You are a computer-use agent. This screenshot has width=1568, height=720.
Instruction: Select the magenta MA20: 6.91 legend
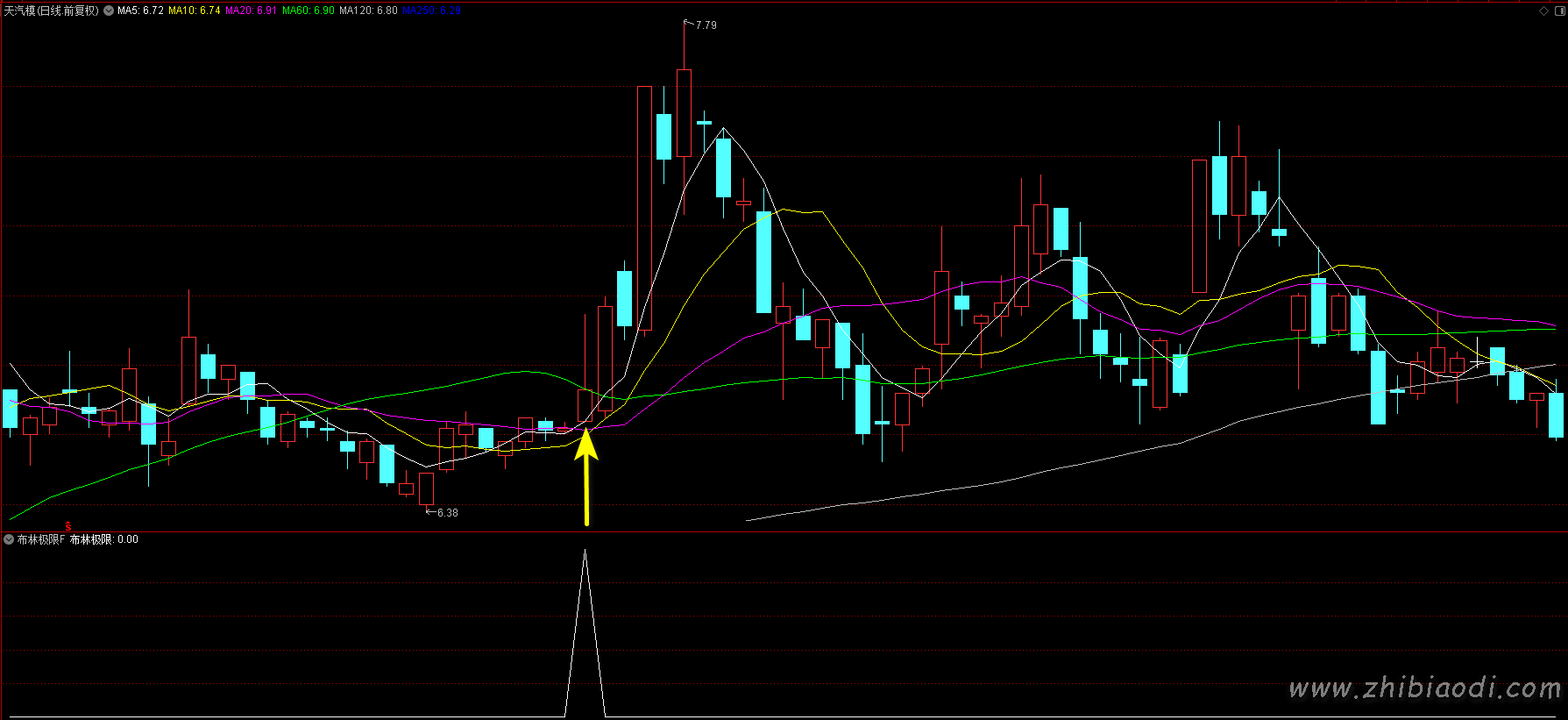coord(251,11)
